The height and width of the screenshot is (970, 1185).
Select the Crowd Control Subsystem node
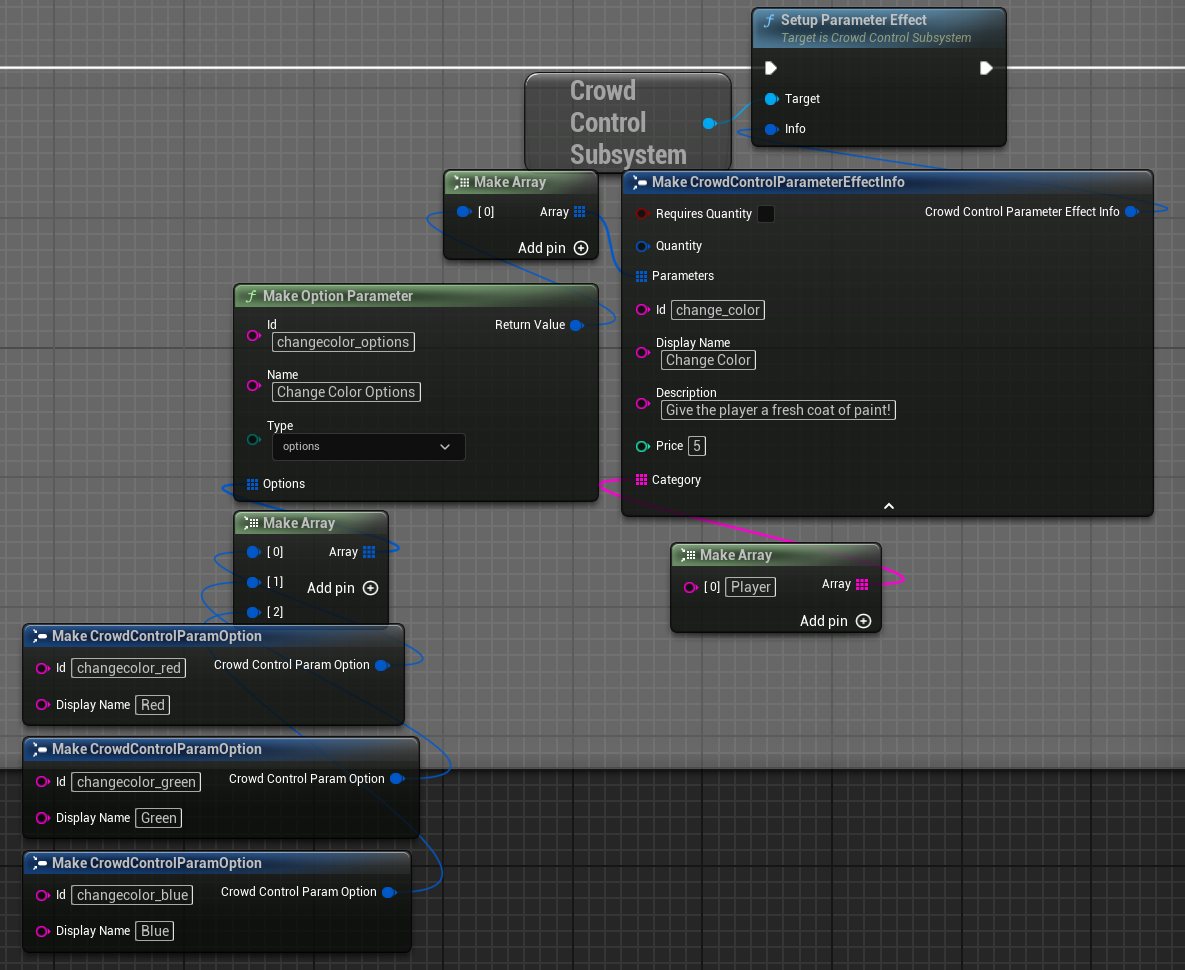coord(628,122)
